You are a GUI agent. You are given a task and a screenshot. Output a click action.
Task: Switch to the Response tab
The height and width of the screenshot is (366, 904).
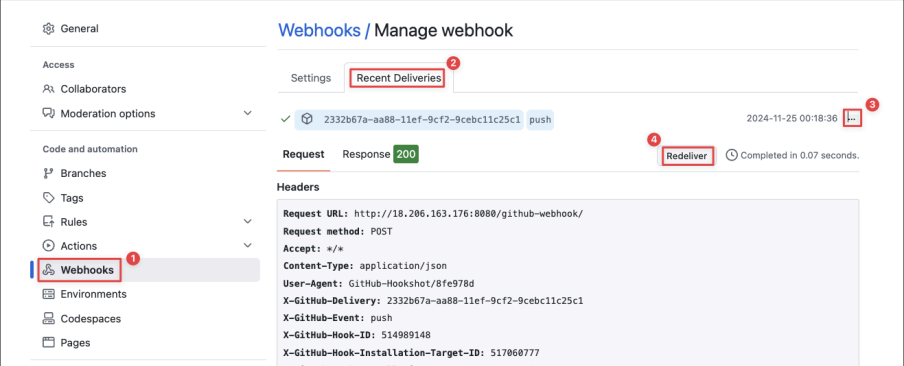[x=381, y=154]
